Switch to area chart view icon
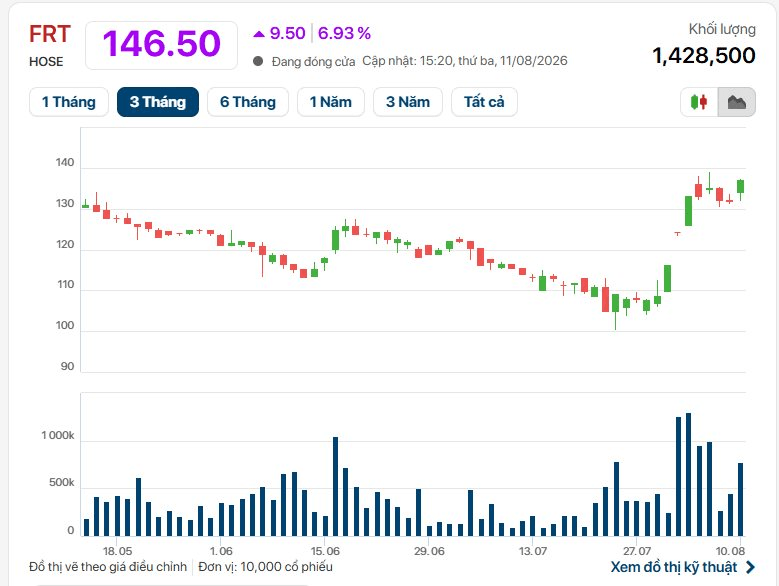Screen dimensions: 779x586 pos(737,102)
